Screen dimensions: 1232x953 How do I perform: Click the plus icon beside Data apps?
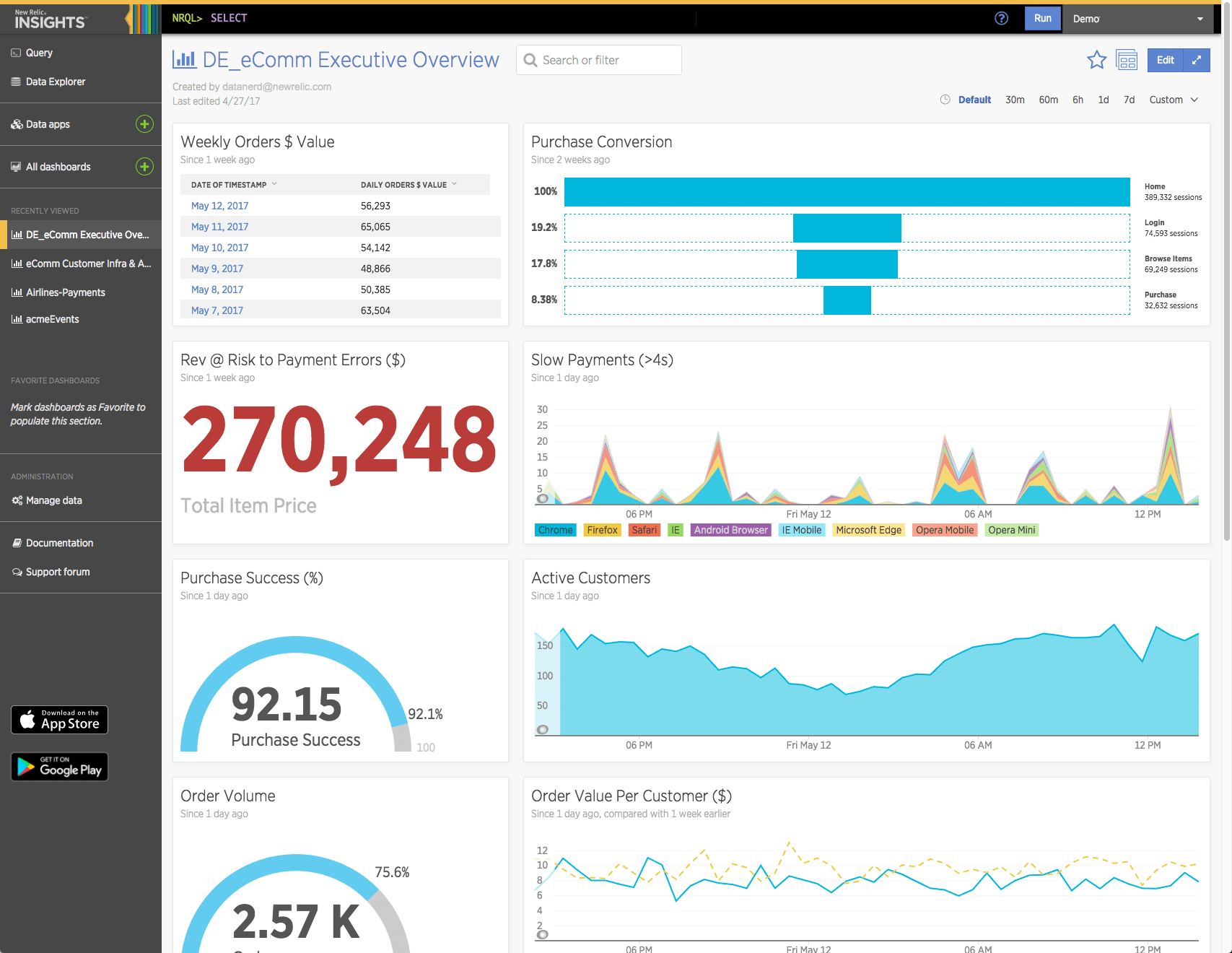click(144, 123)
